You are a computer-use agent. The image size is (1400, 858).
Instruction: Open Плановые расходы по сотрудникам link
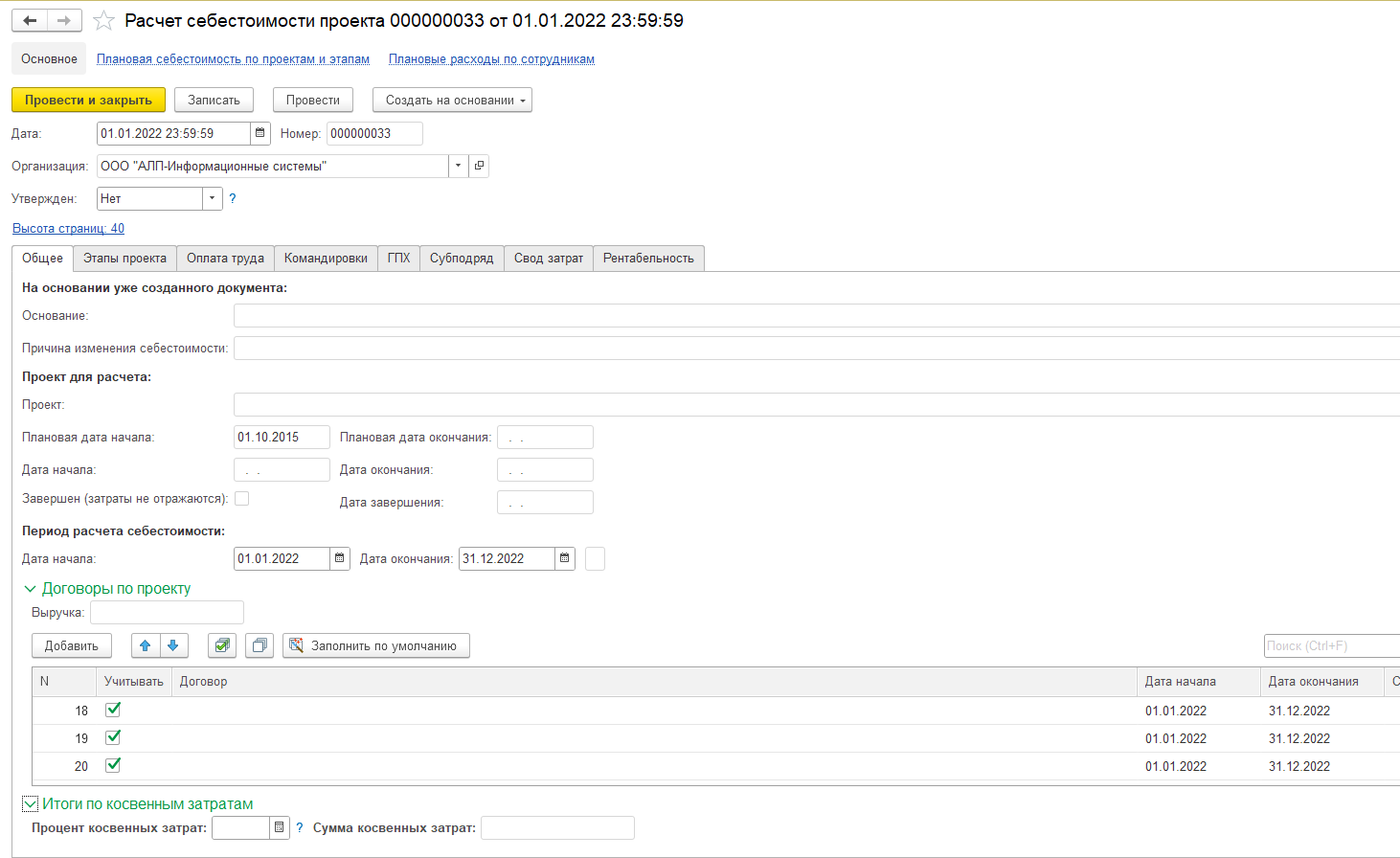pos(491,59)
